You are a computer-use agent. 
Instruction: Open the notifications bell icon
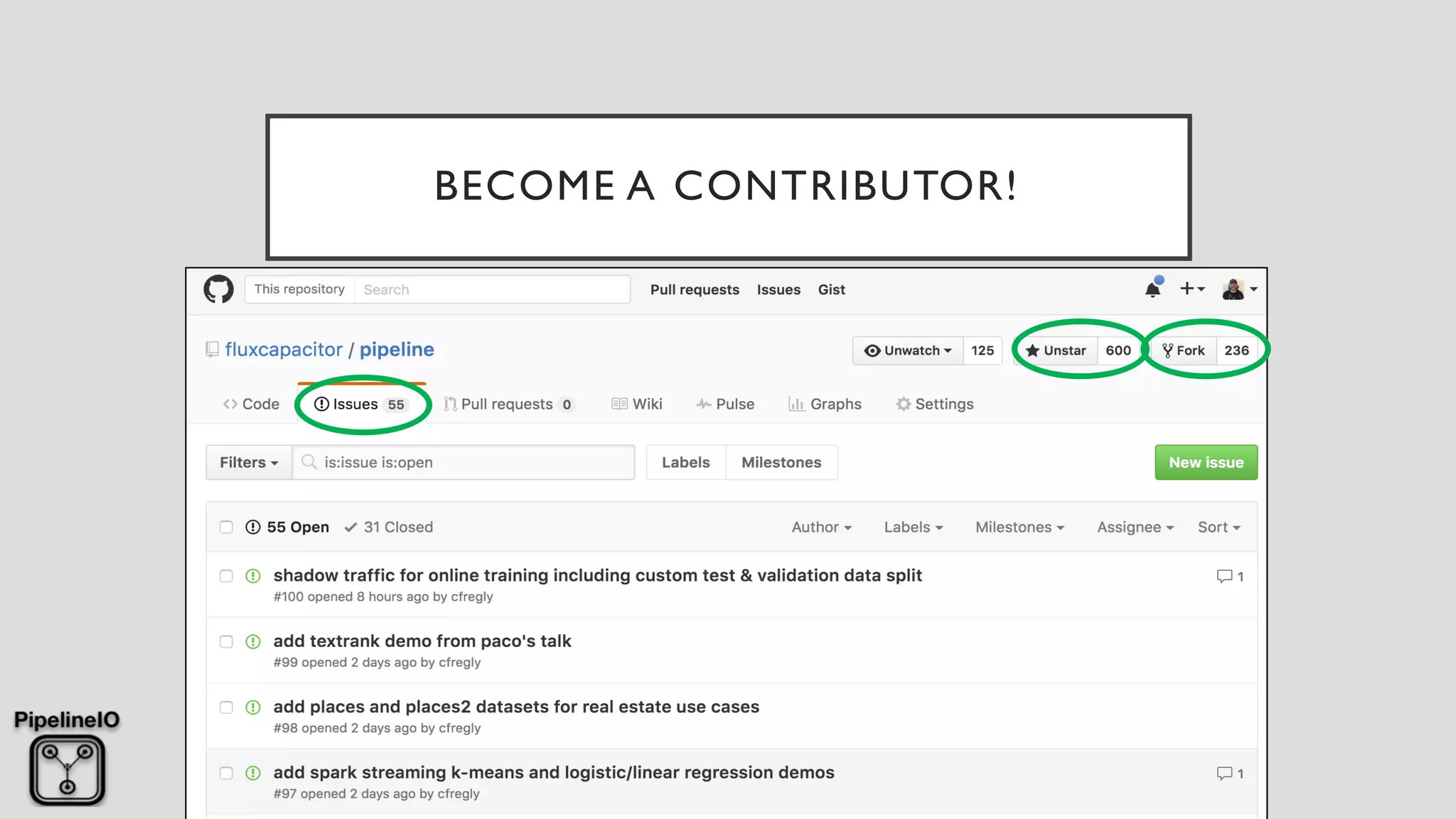(1153, 288)
